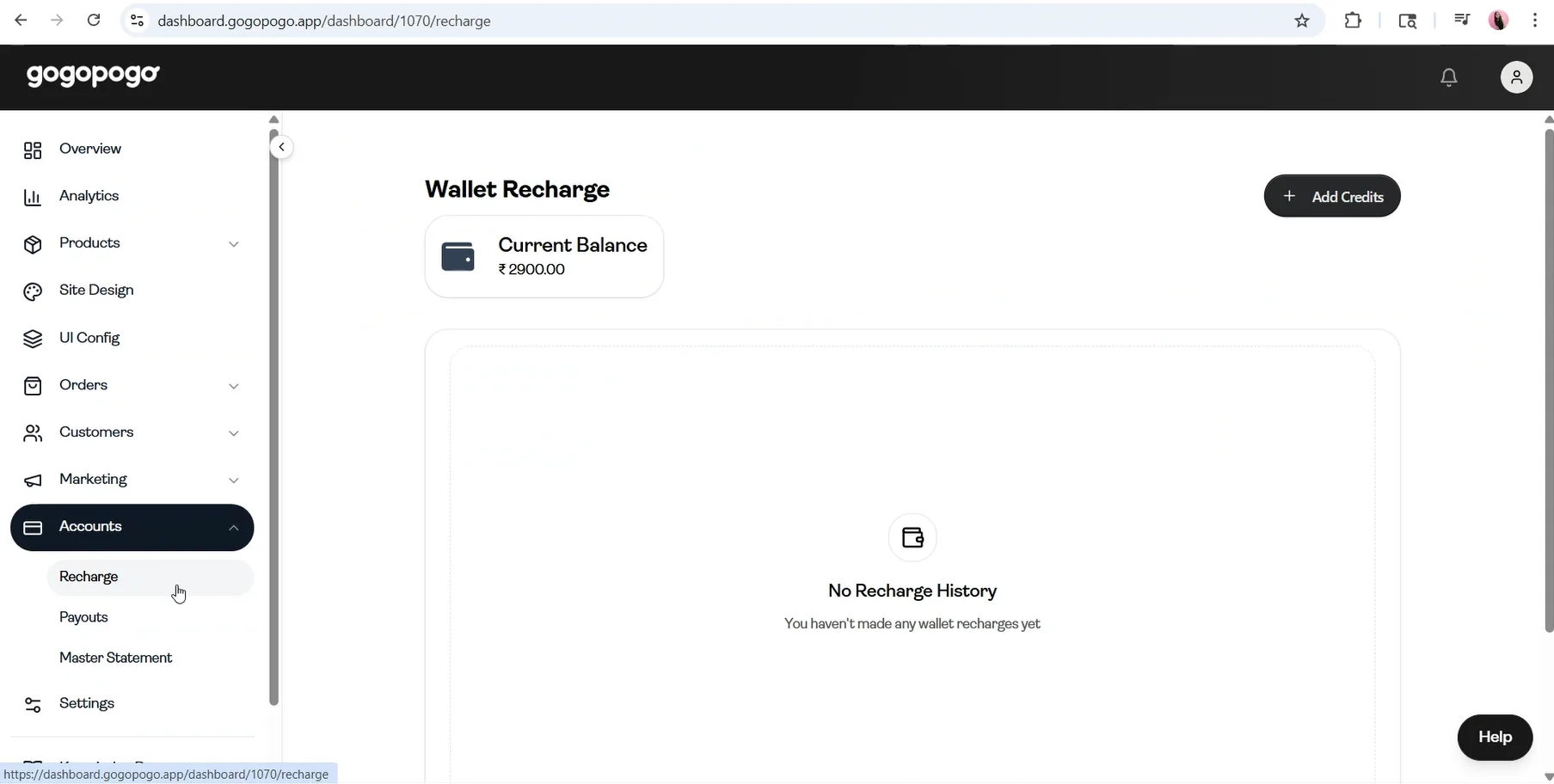Open the Master Statement page
The width and height of the screenshot is (1554, 784).
(115, 658)
